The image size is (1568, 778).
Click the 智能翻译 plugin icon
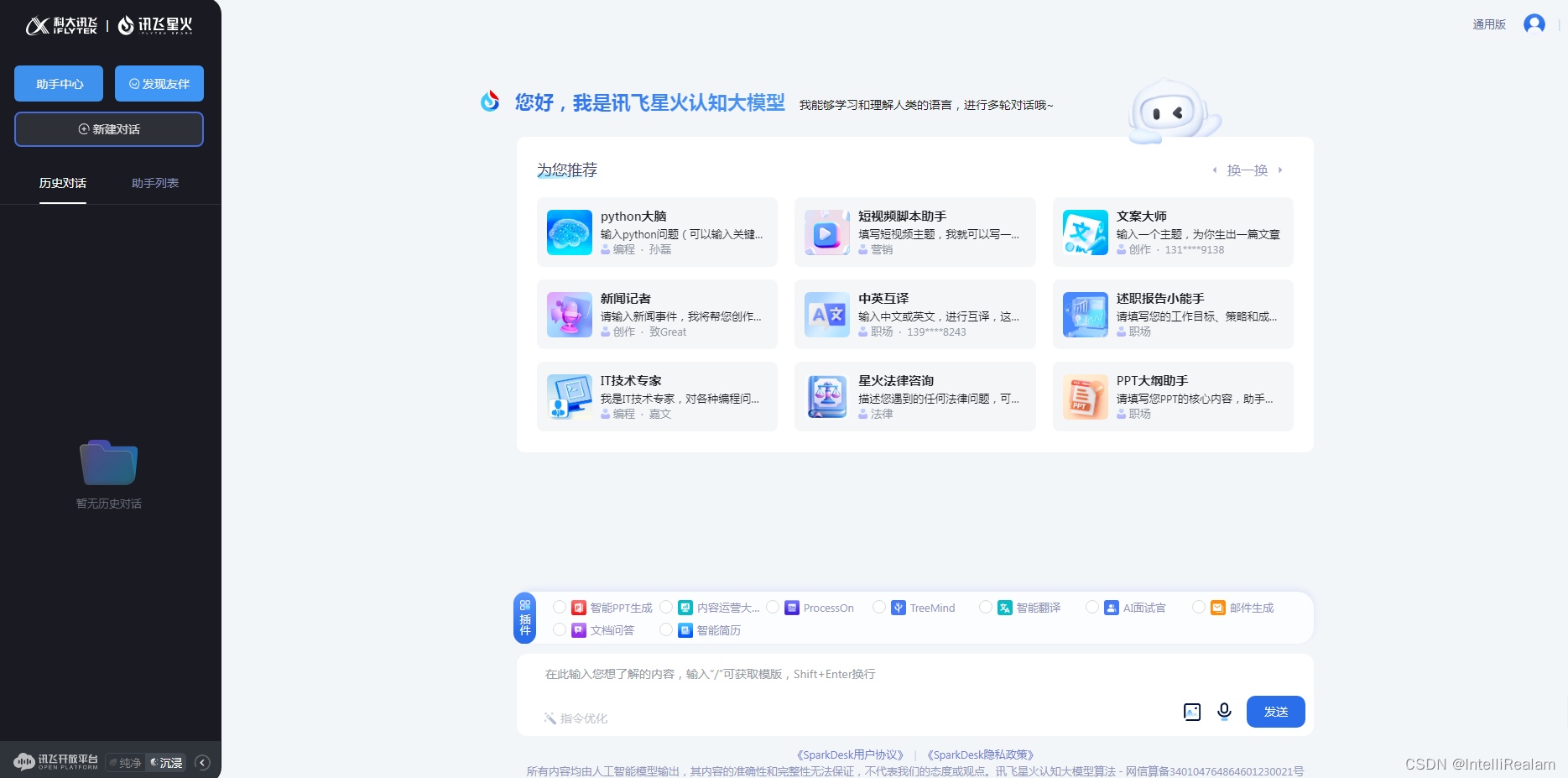pos(1005,608)
